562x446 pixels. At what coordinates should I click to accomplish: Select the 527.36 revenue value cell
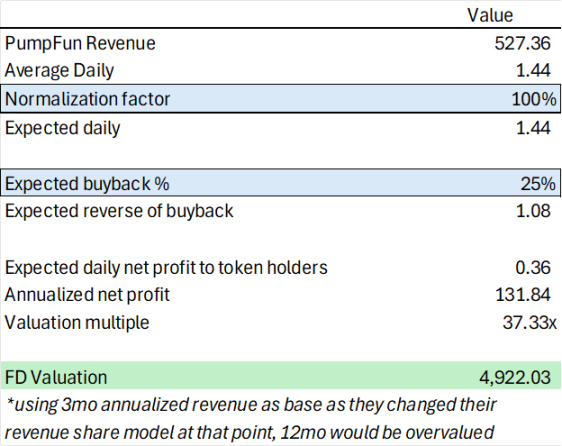click(523, 43)
